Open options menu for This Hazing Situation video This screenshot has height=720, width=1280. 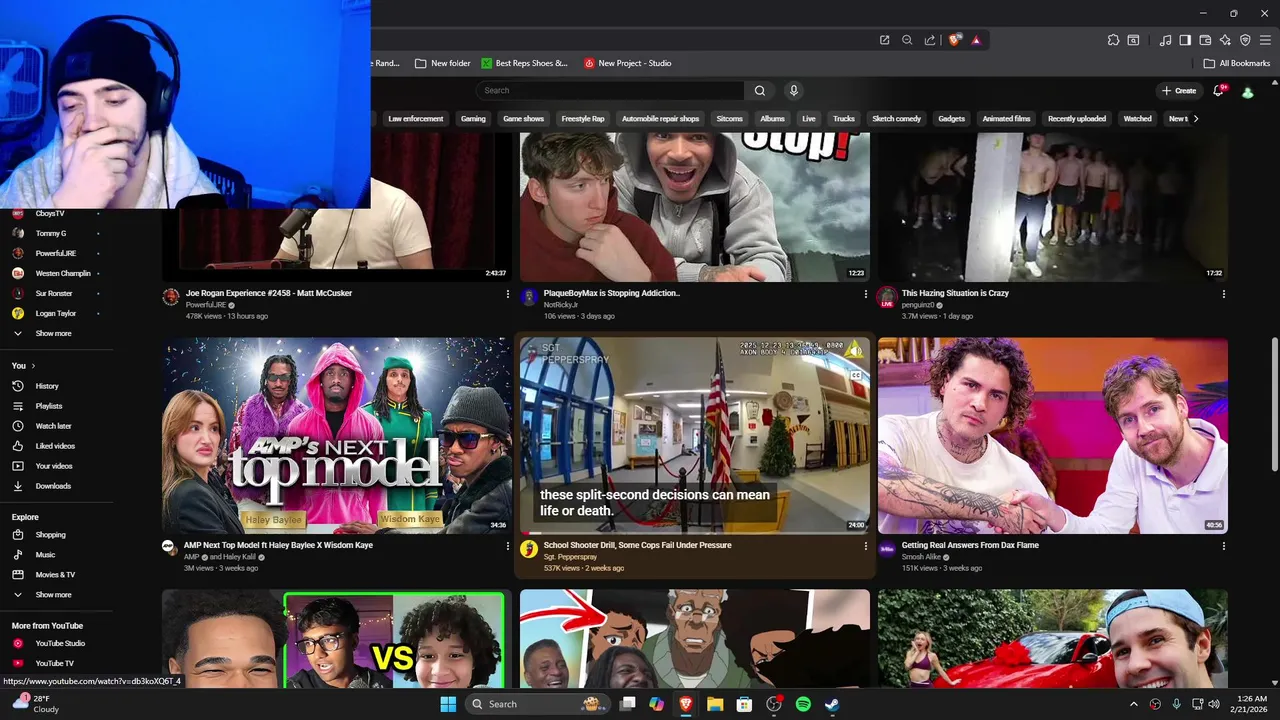pyautogui.click(x=1223, y=294)
